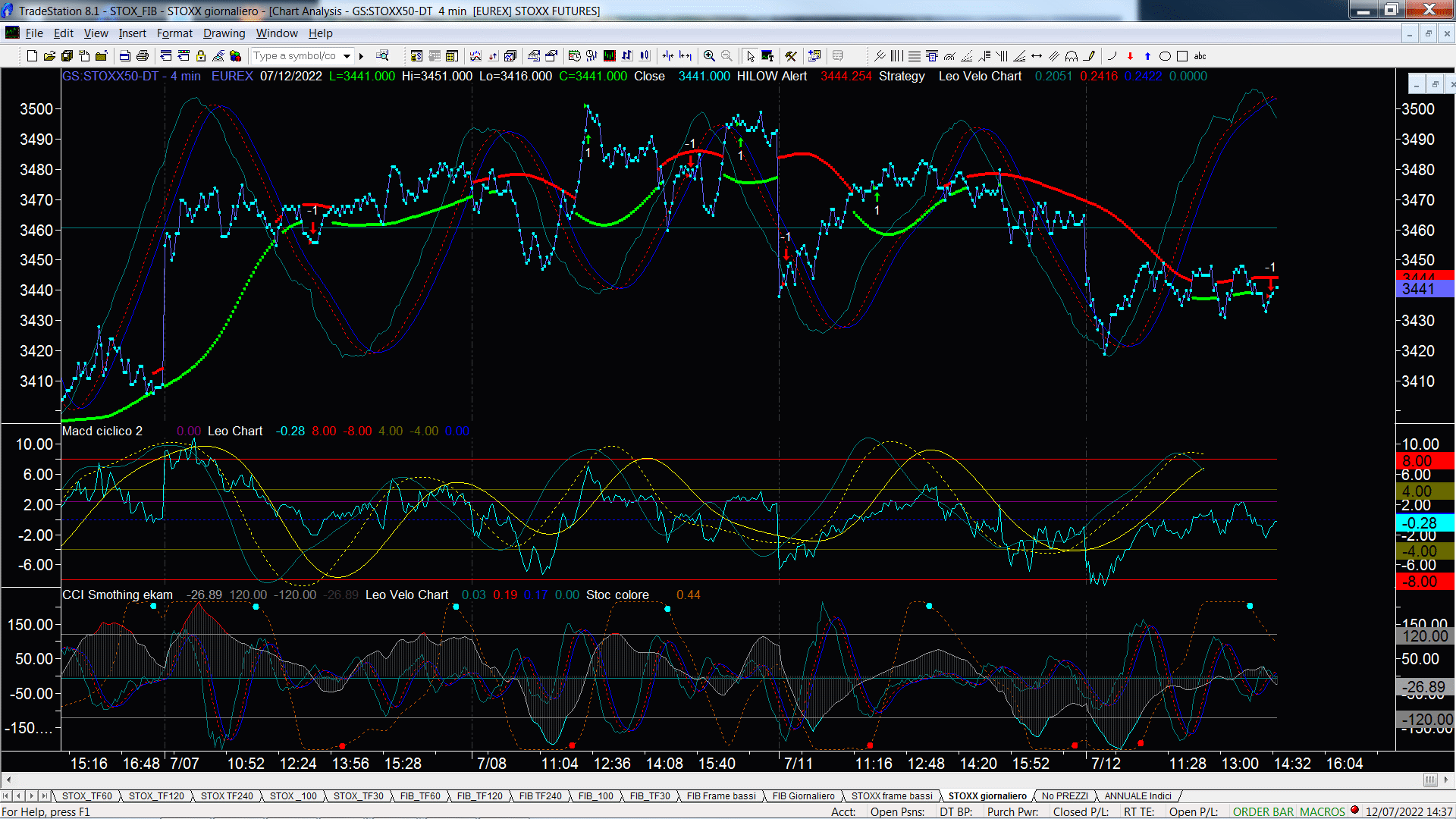Select the red down arrow tool
The image size is (1456, 819).
[x=1130, y=56]
